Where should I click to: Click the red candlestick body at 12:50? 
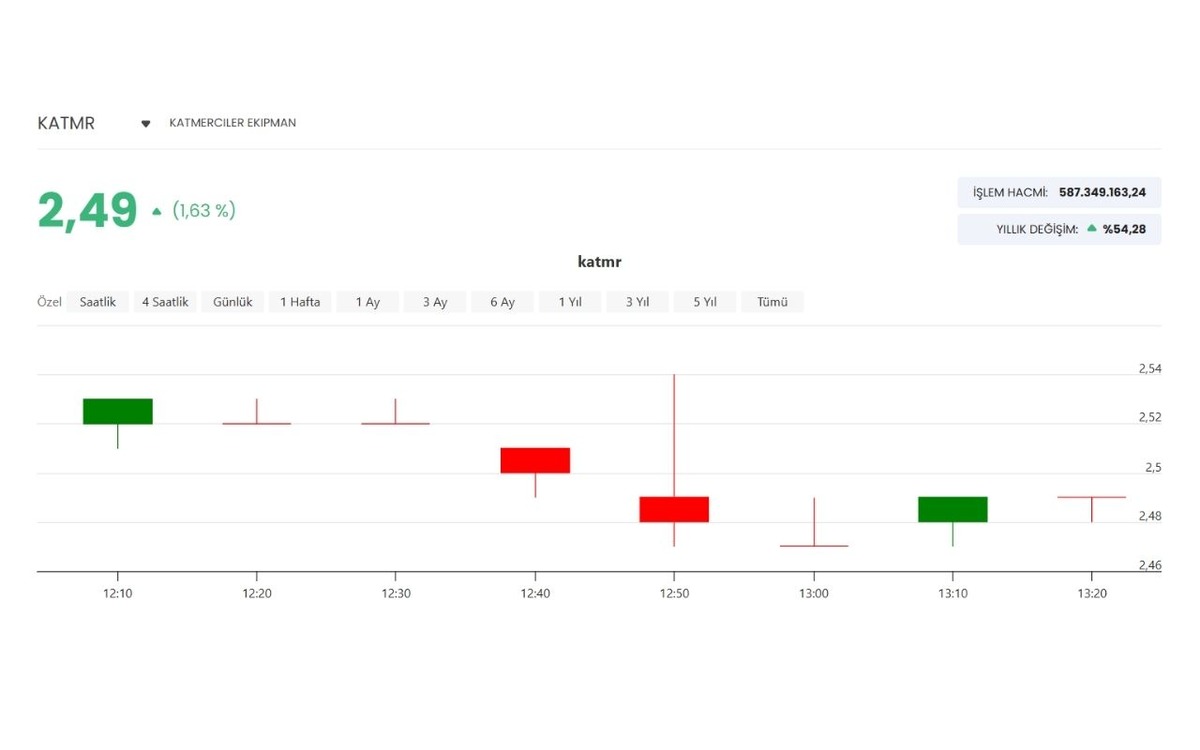(674, 509)
